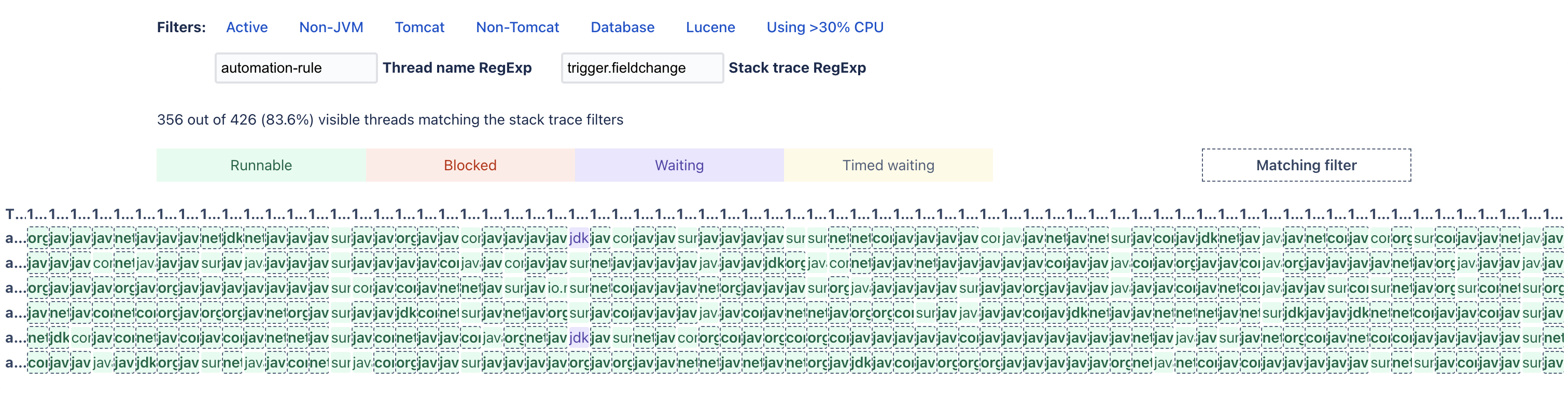Select the io.r cell in the third row
This screenshot has height=408, width=1568.
556,288
